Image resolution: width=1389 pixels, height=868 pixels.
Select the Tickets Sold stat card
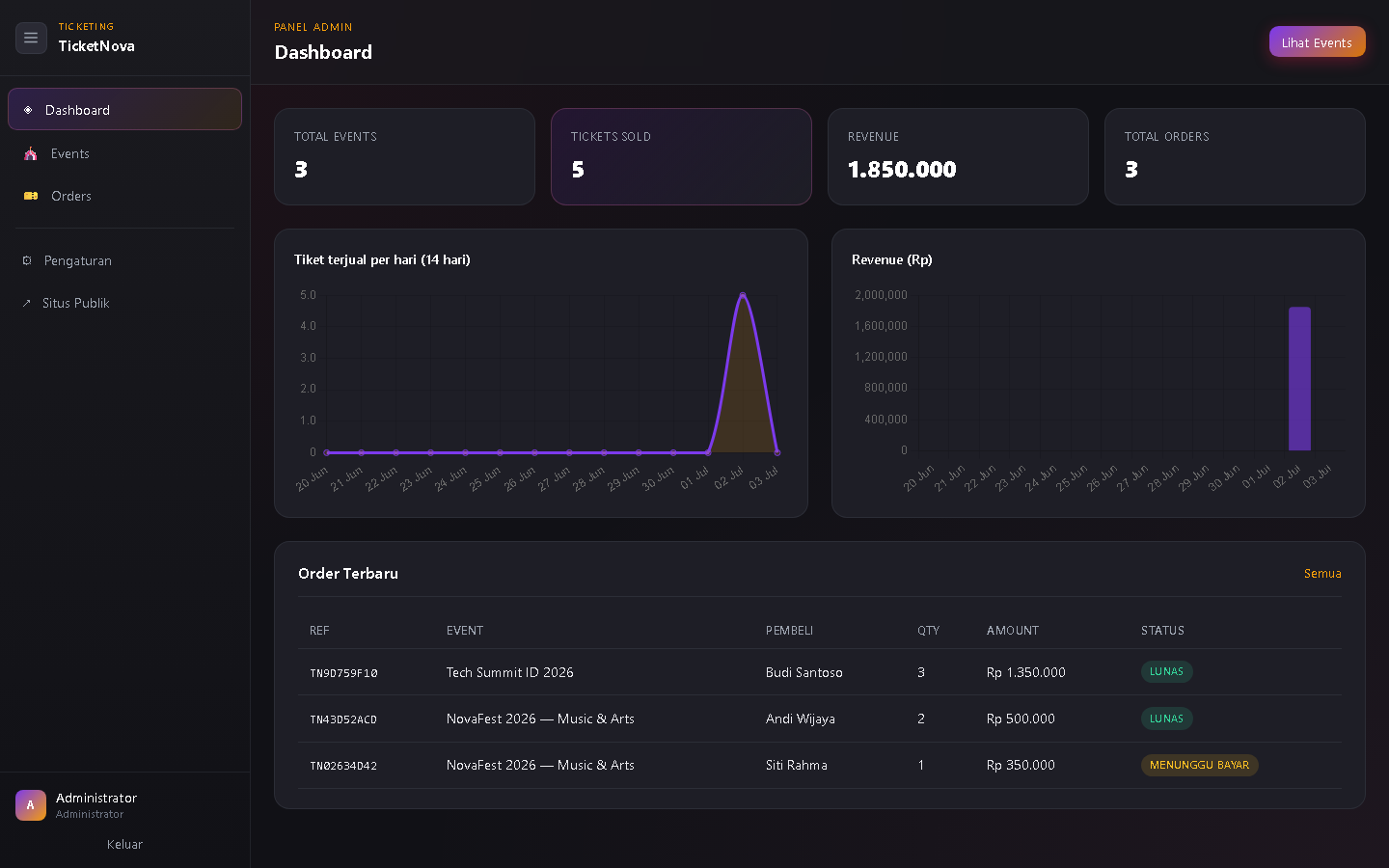point(681,156)
